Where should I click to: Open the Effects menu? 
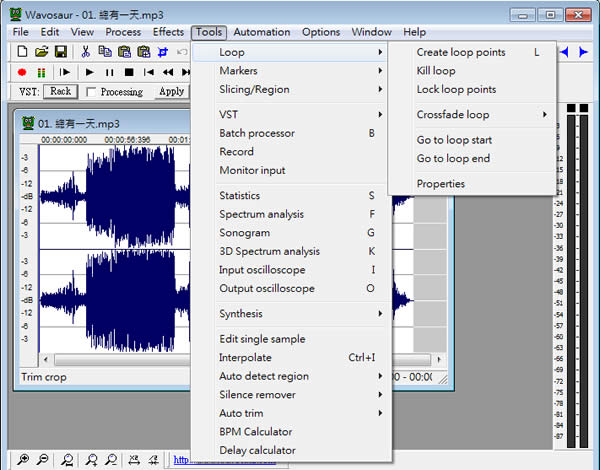point(168,32)
